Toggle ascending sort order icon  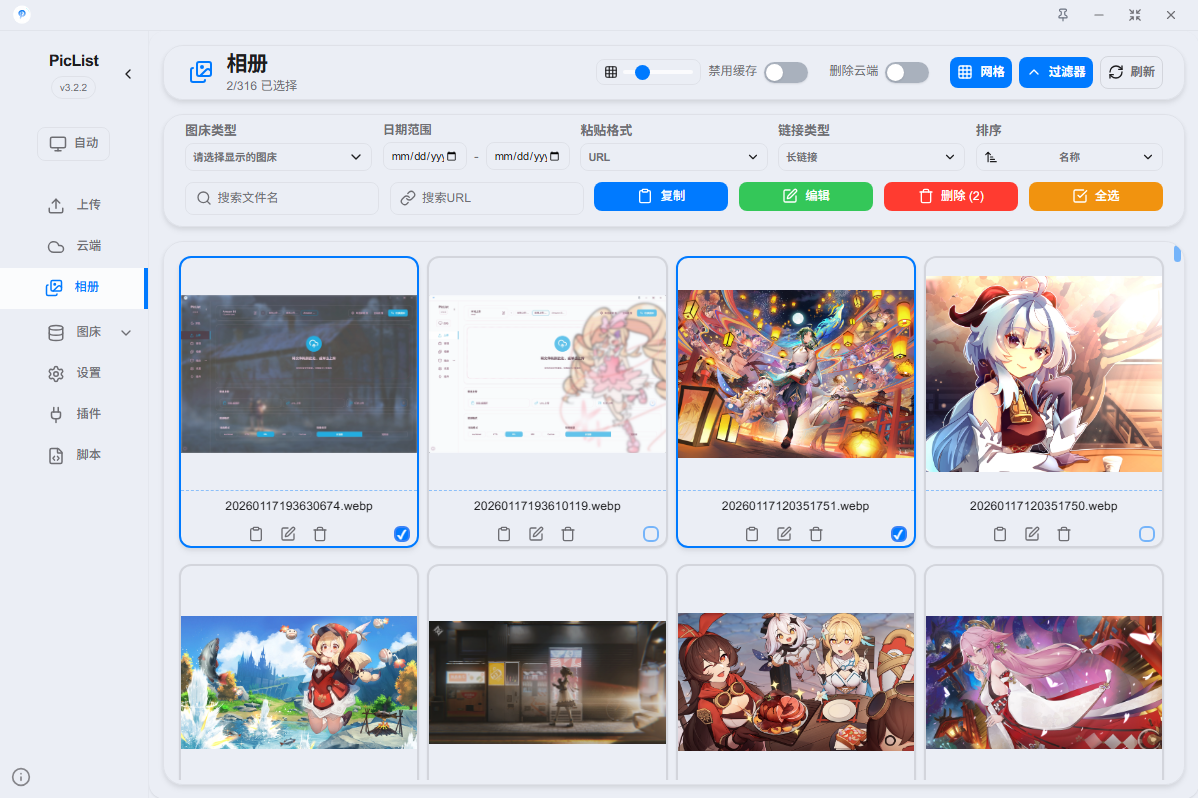coord(991,157)
